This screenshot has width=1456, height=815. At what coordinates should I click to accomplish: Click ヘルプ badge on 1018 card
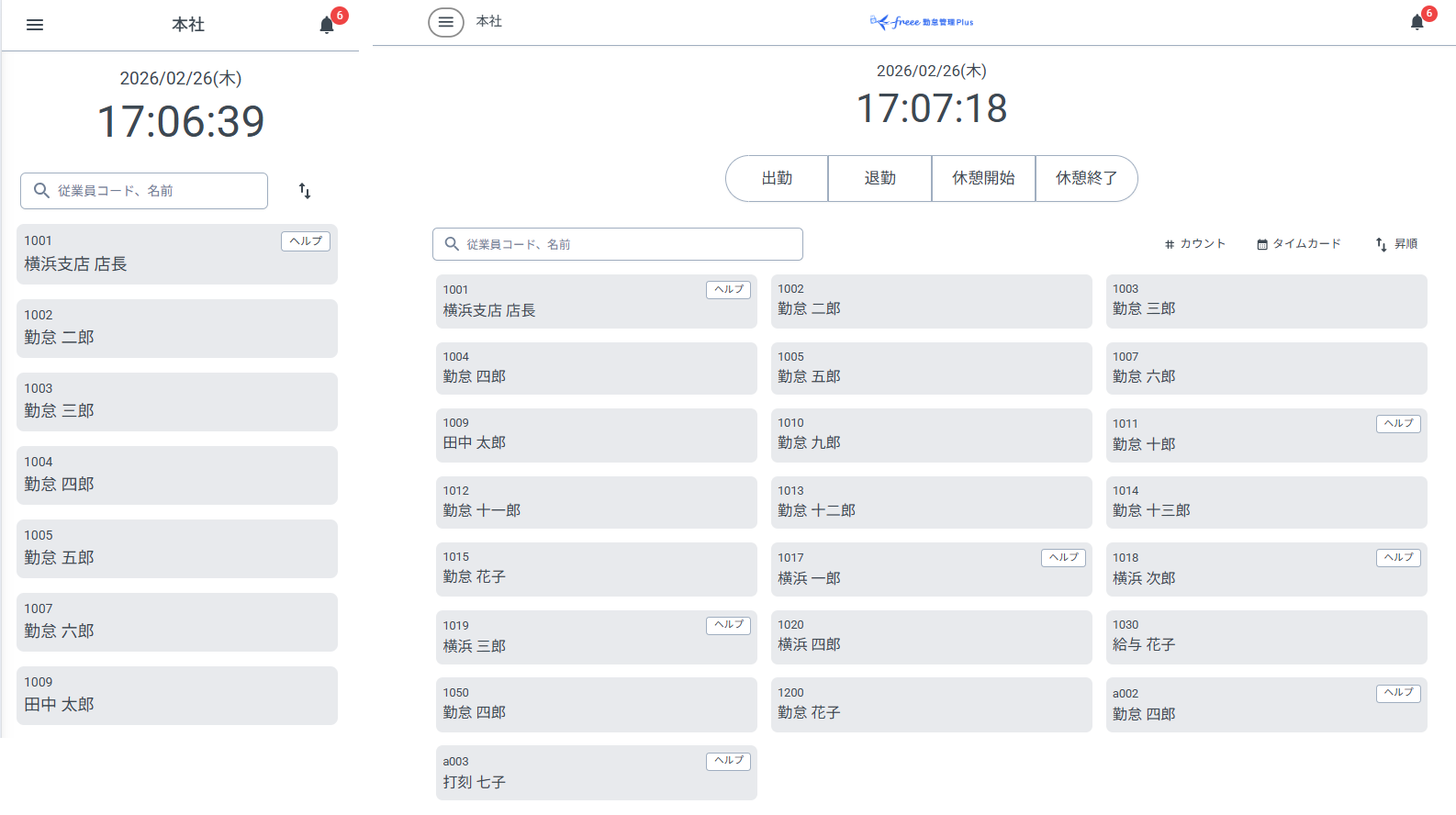pyautogui.click(x=1399, y=558)
